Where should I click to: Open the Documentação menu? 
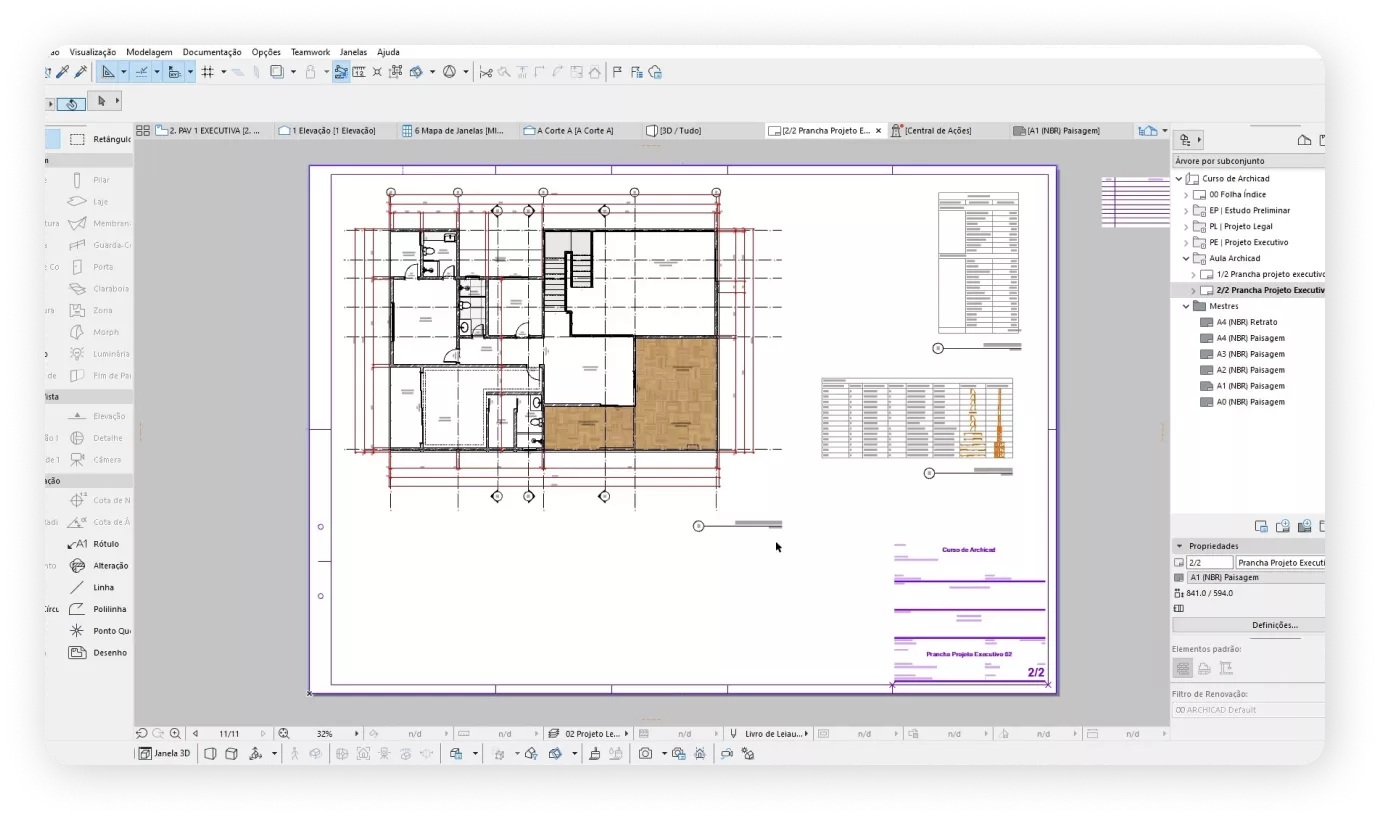point(211,52)
